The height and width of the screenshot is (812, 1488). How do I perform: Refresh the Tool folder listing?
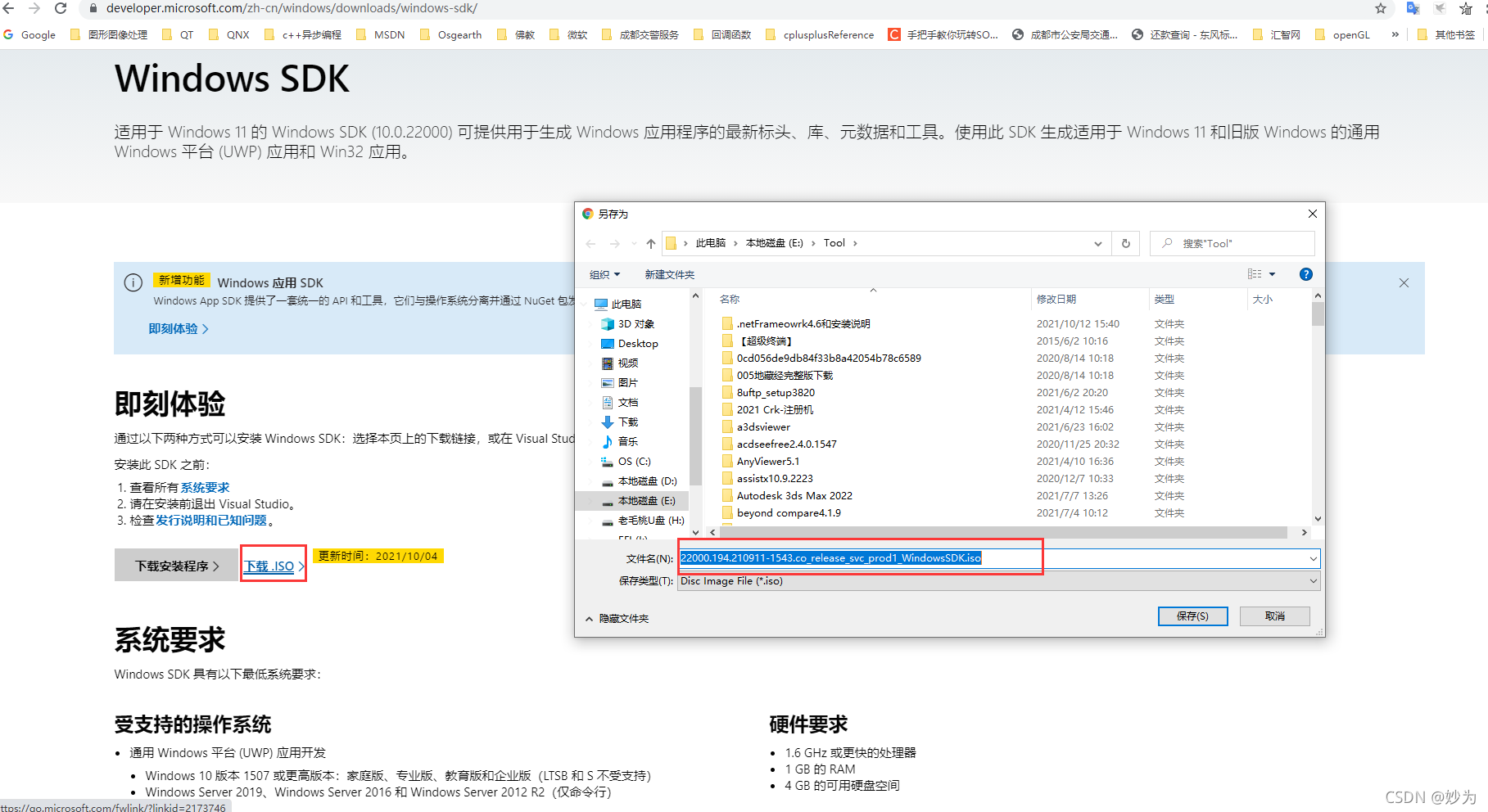tap(1126, 243)
